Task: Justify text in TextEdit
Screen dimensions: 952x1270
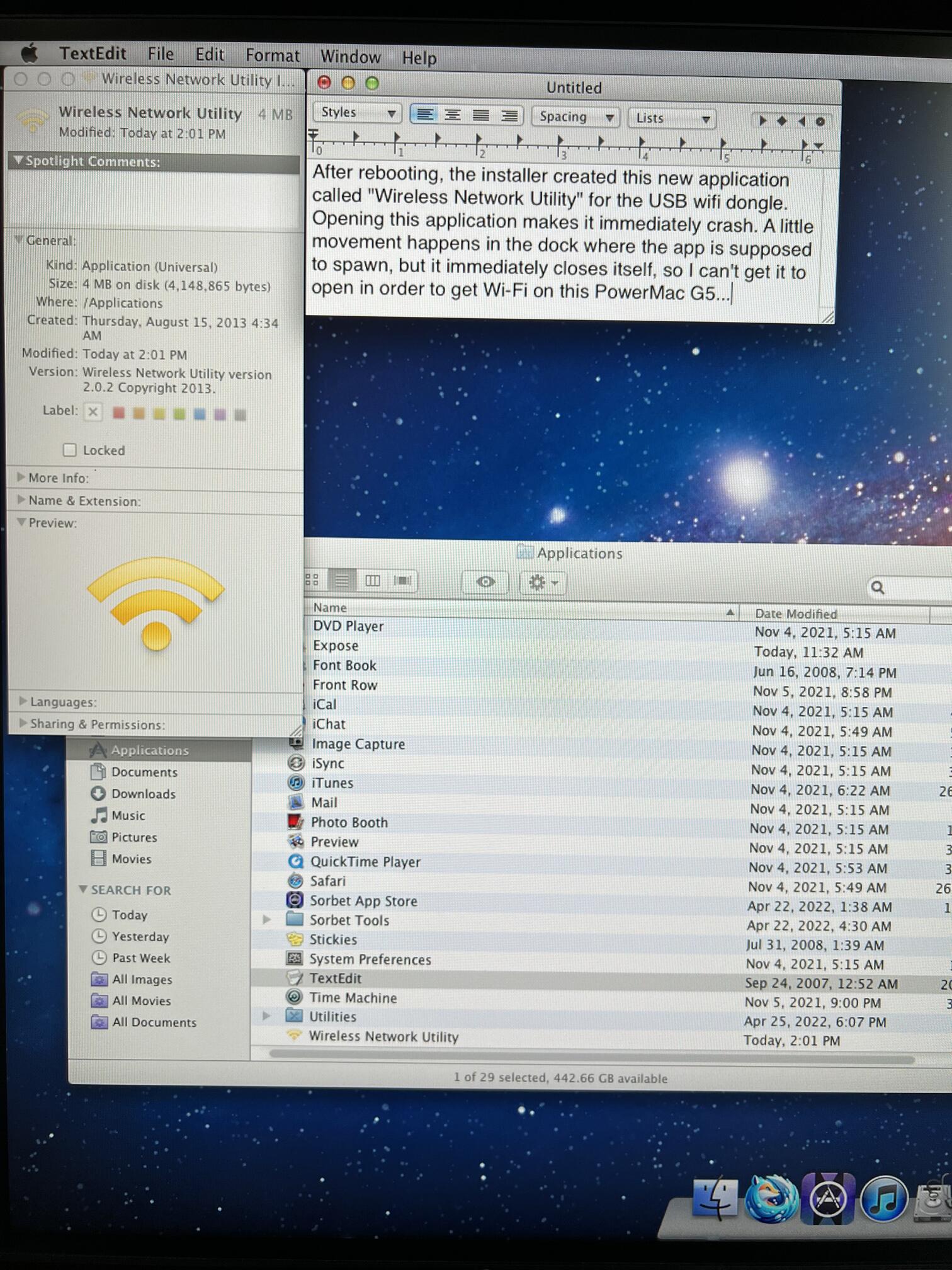Action: click(481, 115)
